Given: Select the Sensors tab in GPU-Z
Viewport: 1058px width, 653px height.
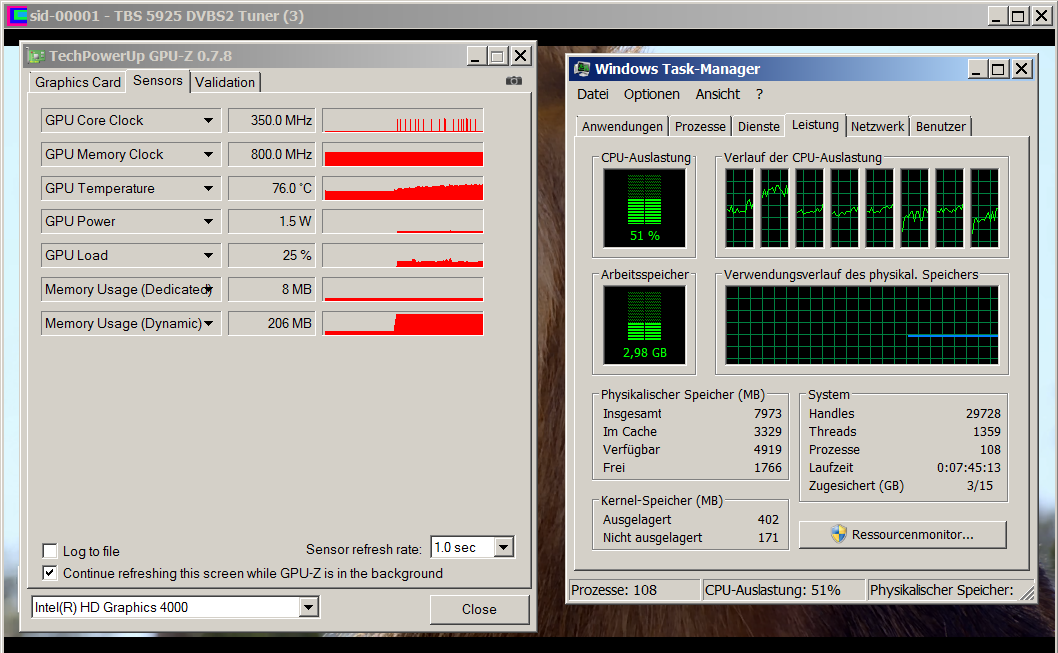Looking at the screenshot, I should (158, 80).
